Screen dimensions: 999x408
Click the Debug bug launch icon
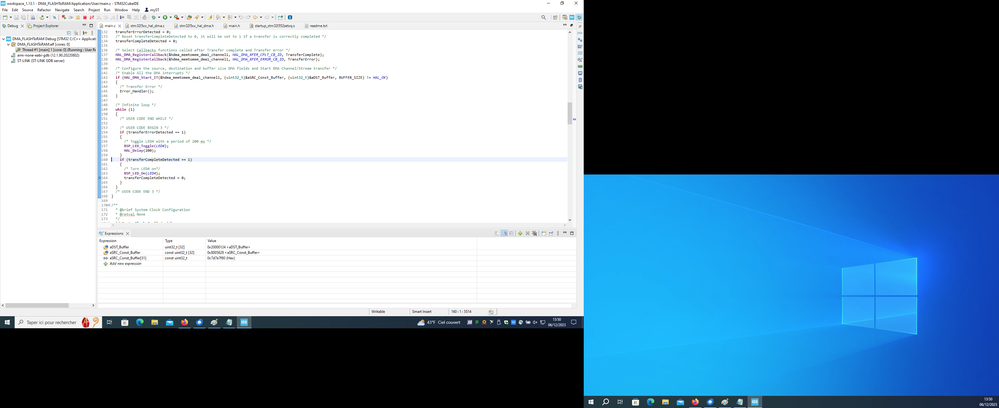tap(154, 17)
